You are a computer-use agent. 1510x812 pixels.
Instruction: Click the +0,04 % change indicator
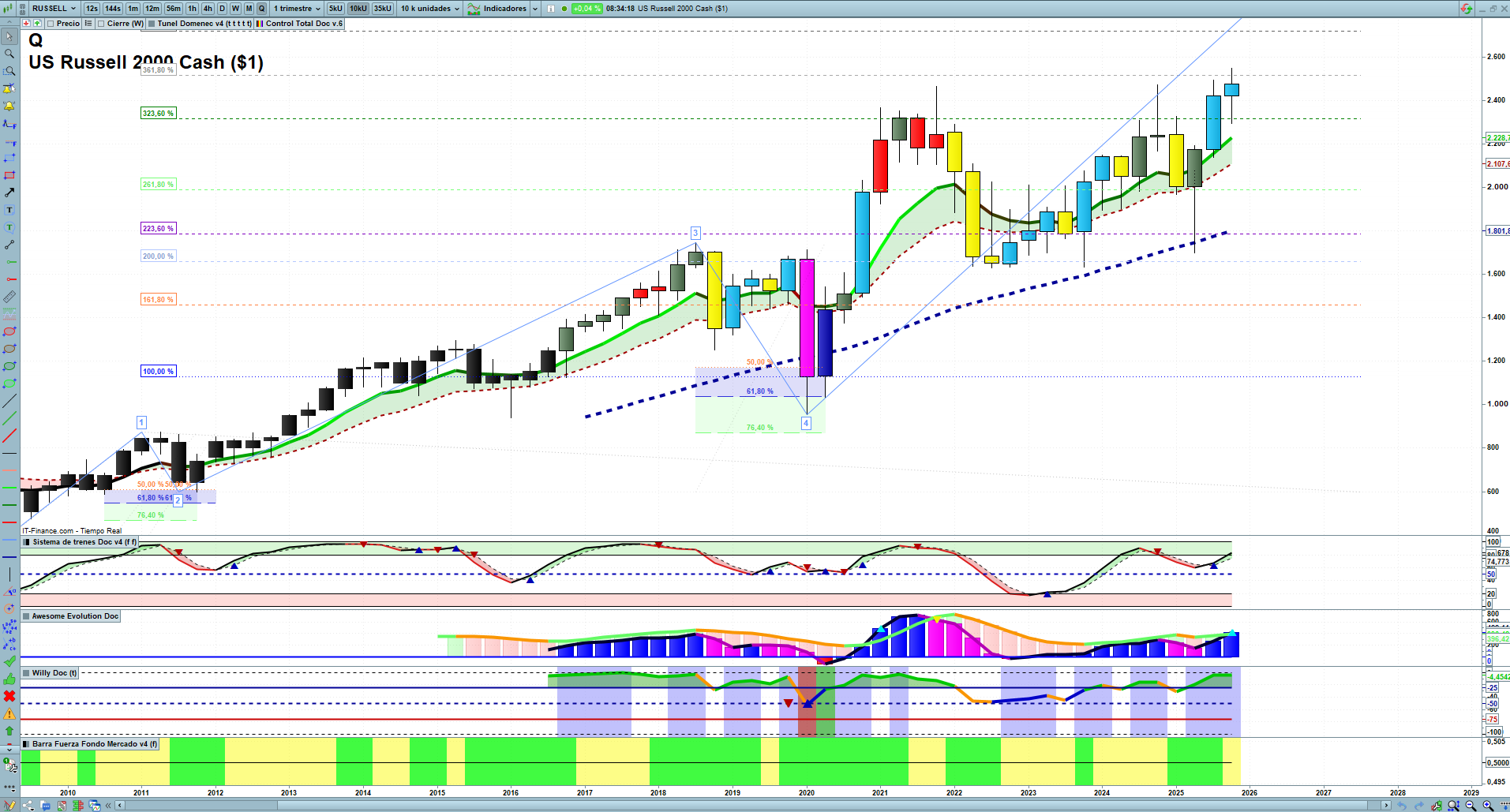click(586, 9)
